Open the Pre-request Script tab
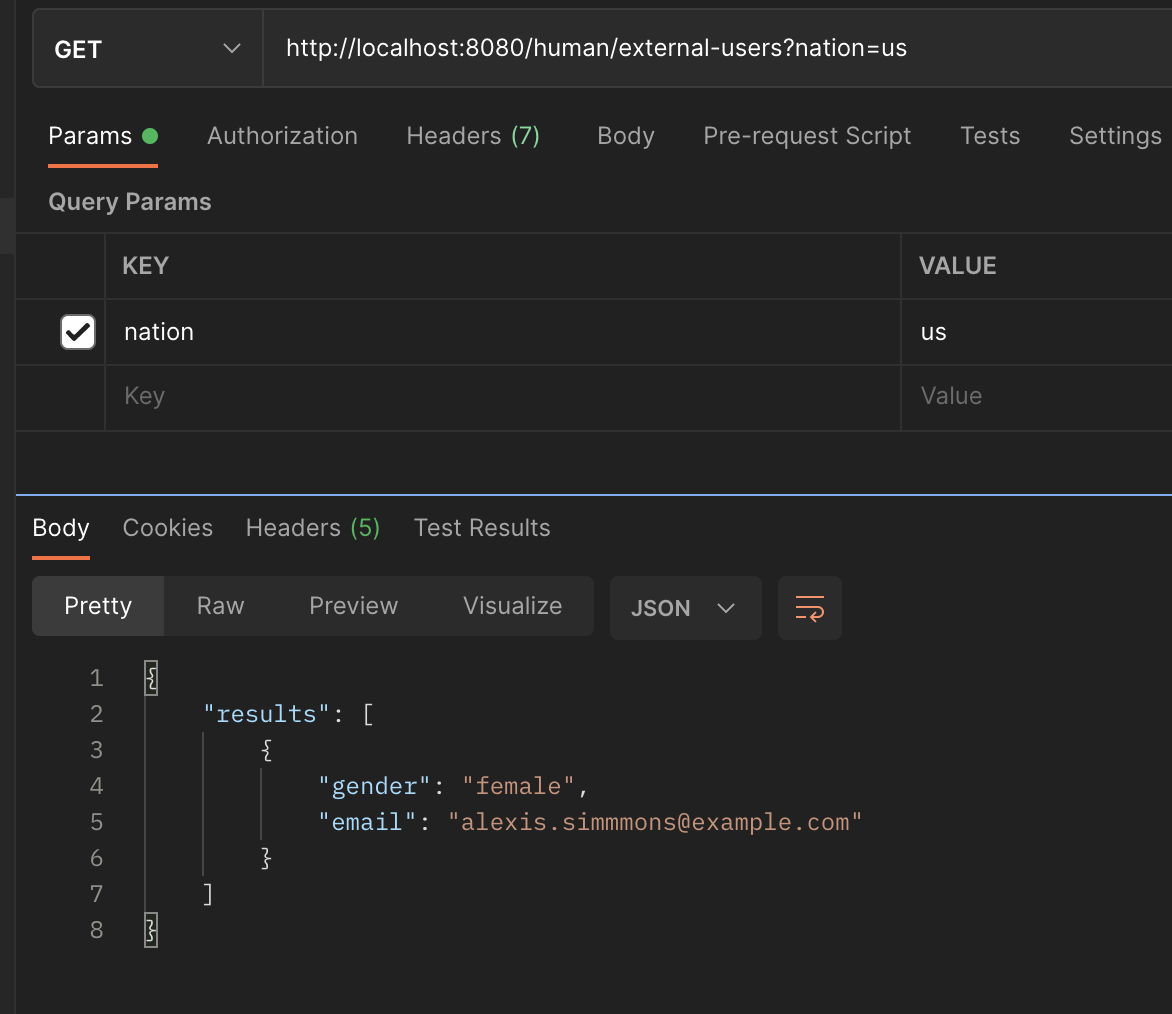 pyautogui.click(x=807, y=136)
